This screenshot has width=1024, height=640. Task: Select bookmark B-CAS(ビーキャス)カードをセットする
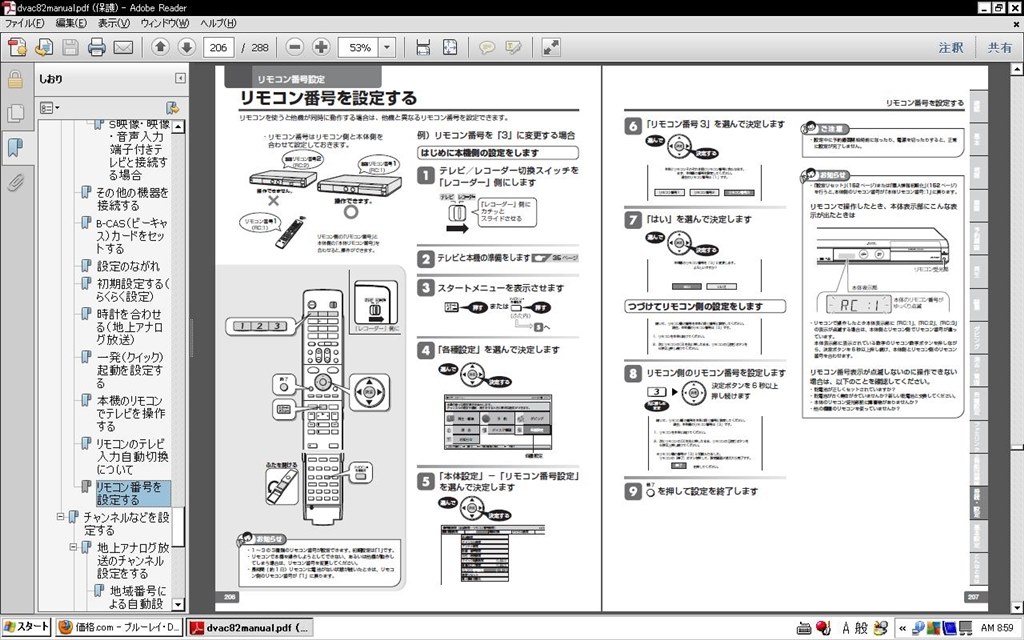(x=131, y=236)
